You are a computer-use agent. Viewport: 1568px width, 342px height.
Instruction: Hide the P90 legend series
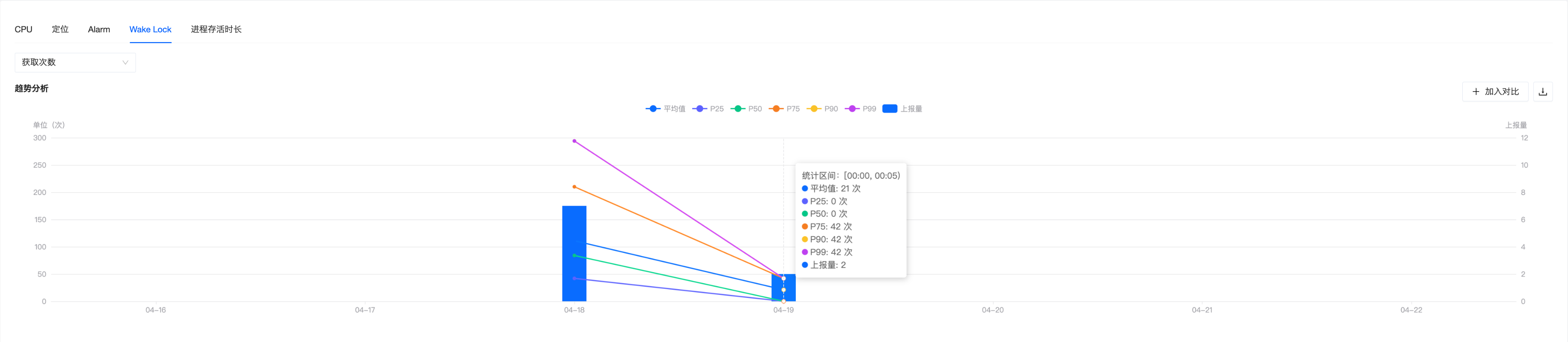click(x=823, y=109)
